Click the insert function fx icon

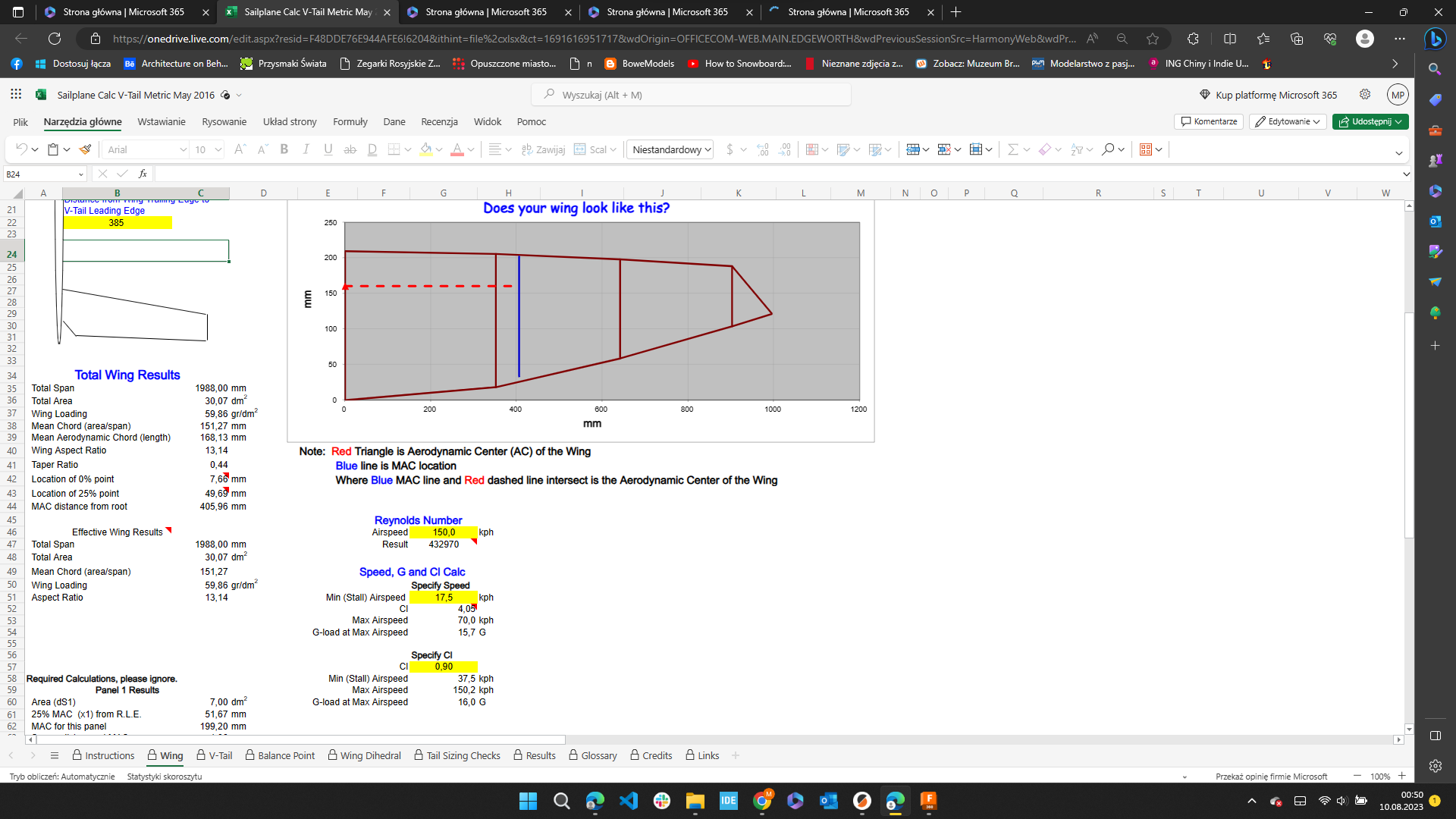click(143, 174)
